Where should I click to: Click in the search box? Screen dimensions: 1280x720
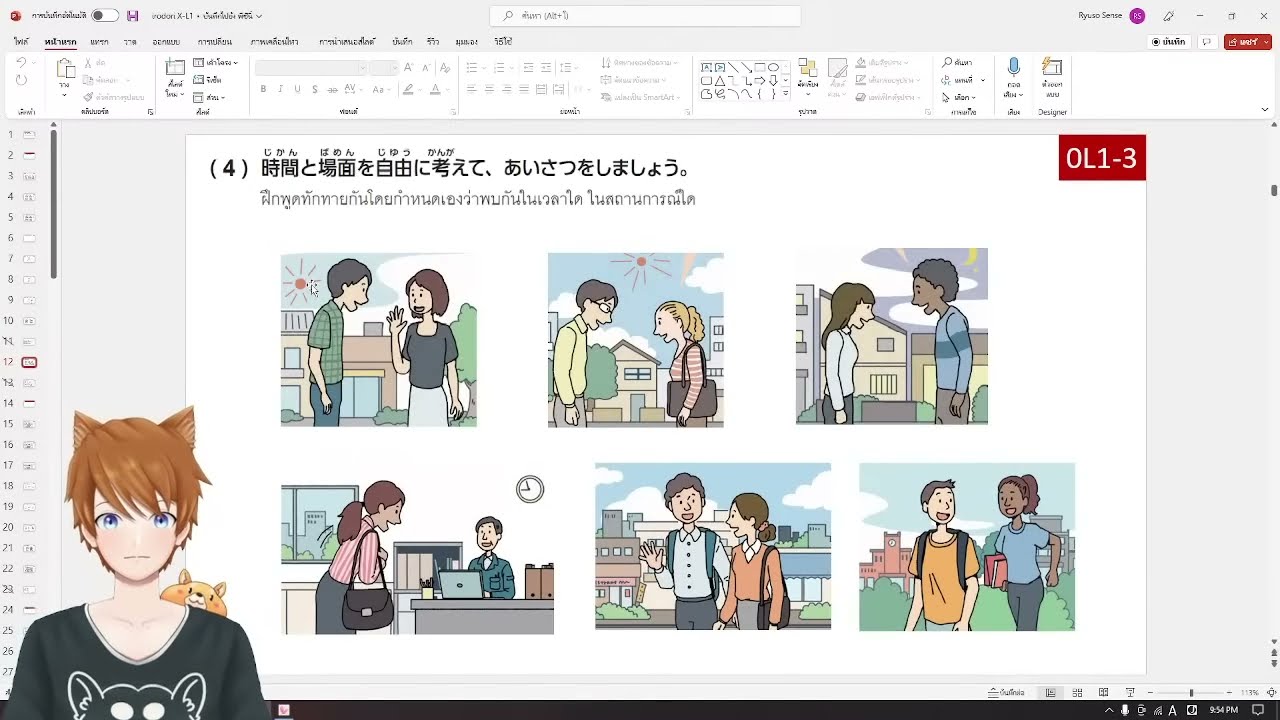pos(645,16)
